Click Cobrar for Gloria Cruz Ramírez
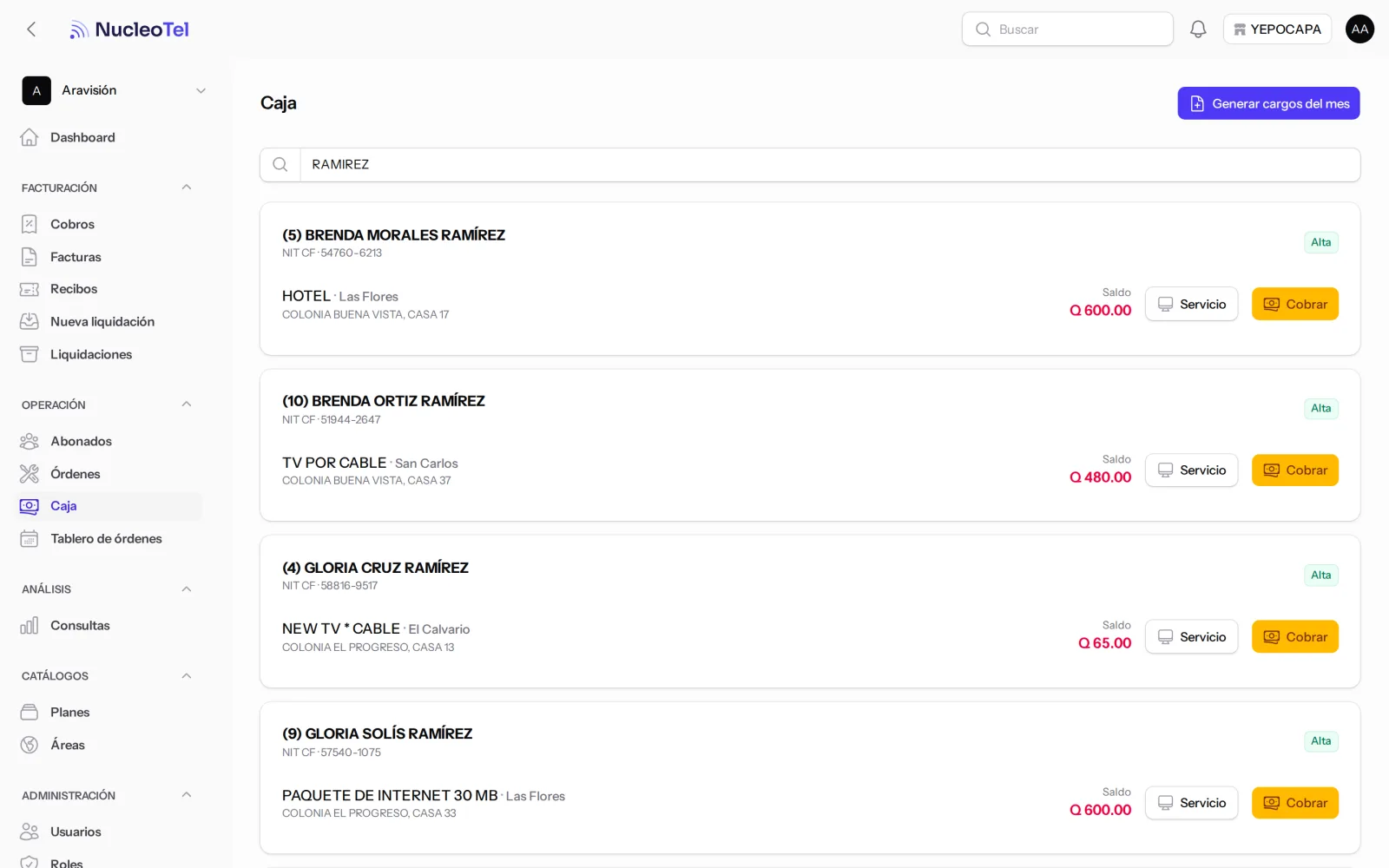This screenshot has height=868, width=1389. point(1295,636)
